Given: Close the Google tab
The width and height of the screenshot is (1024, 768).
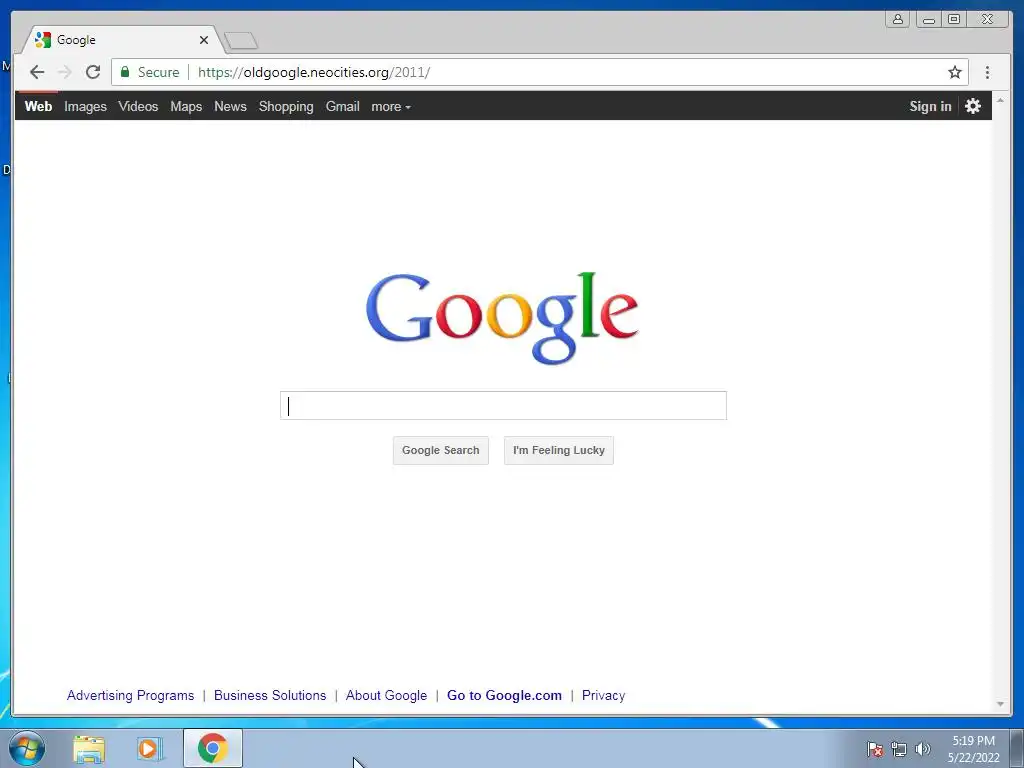Looking at the screenshot, I should click(x=204, y=40).
